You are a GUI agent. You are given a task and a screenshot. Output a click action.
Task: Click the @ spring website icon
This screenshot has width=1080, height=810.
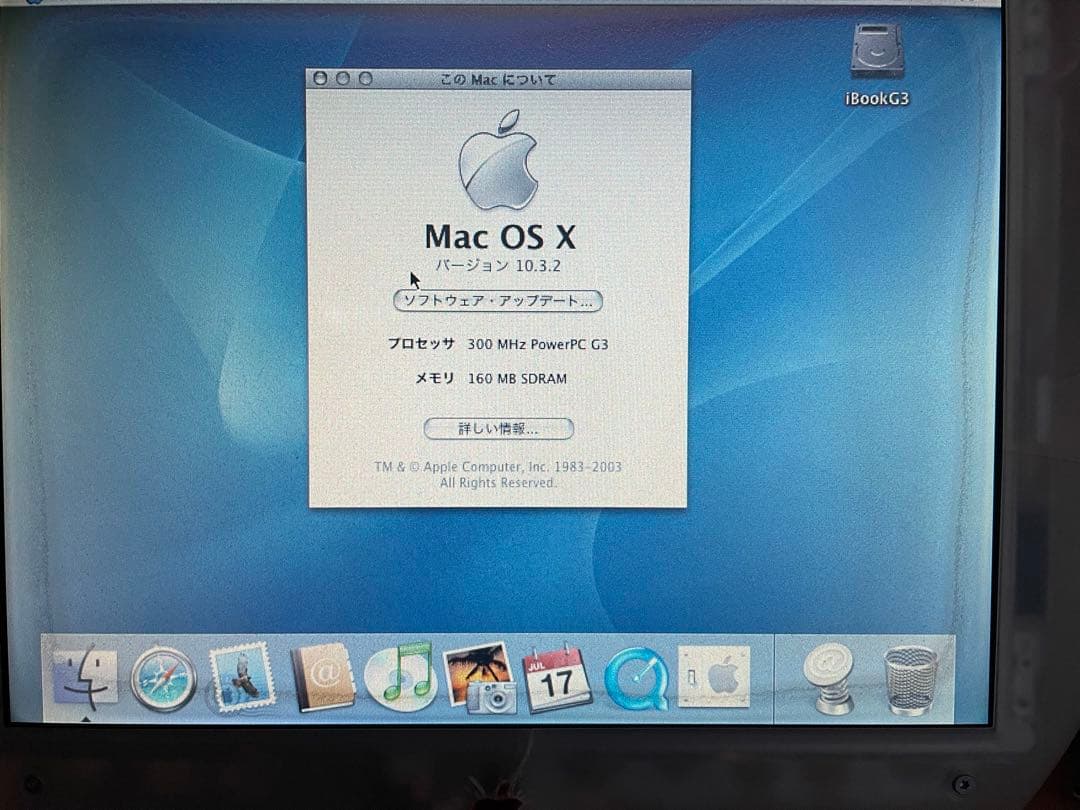(x=829, y=678)
